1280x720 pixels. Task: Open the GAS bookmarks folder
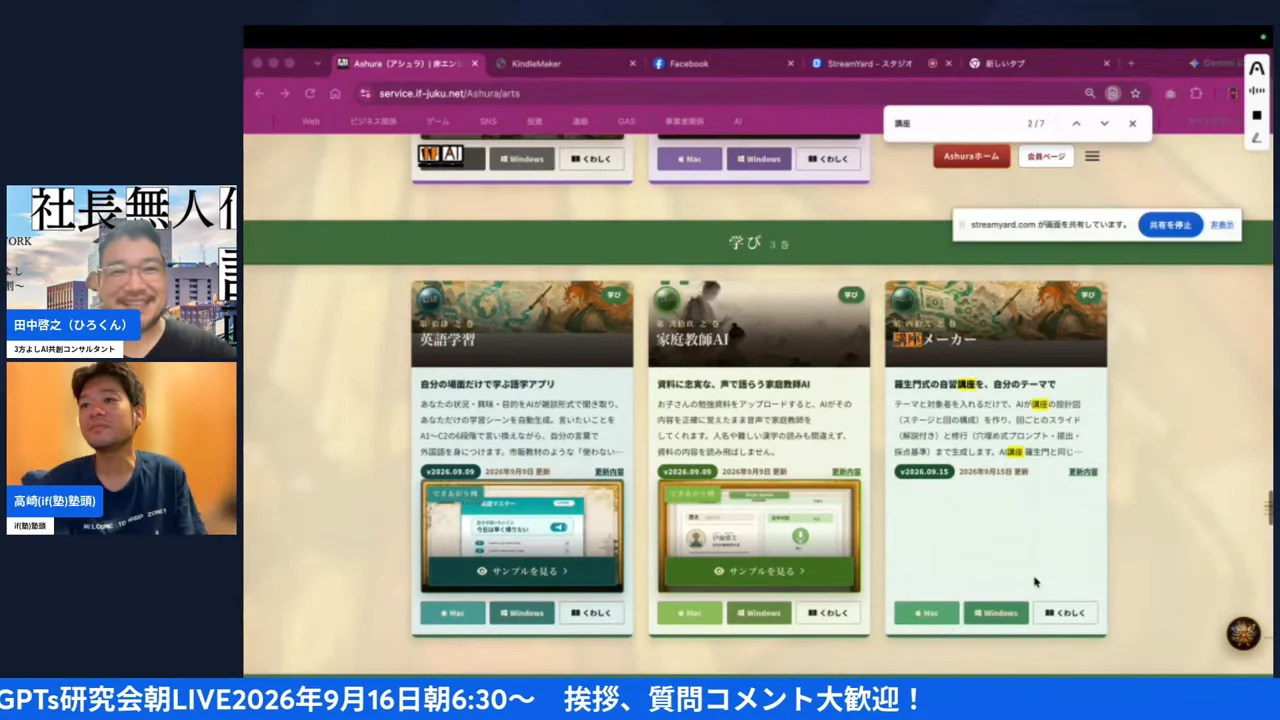coord(627,121)
